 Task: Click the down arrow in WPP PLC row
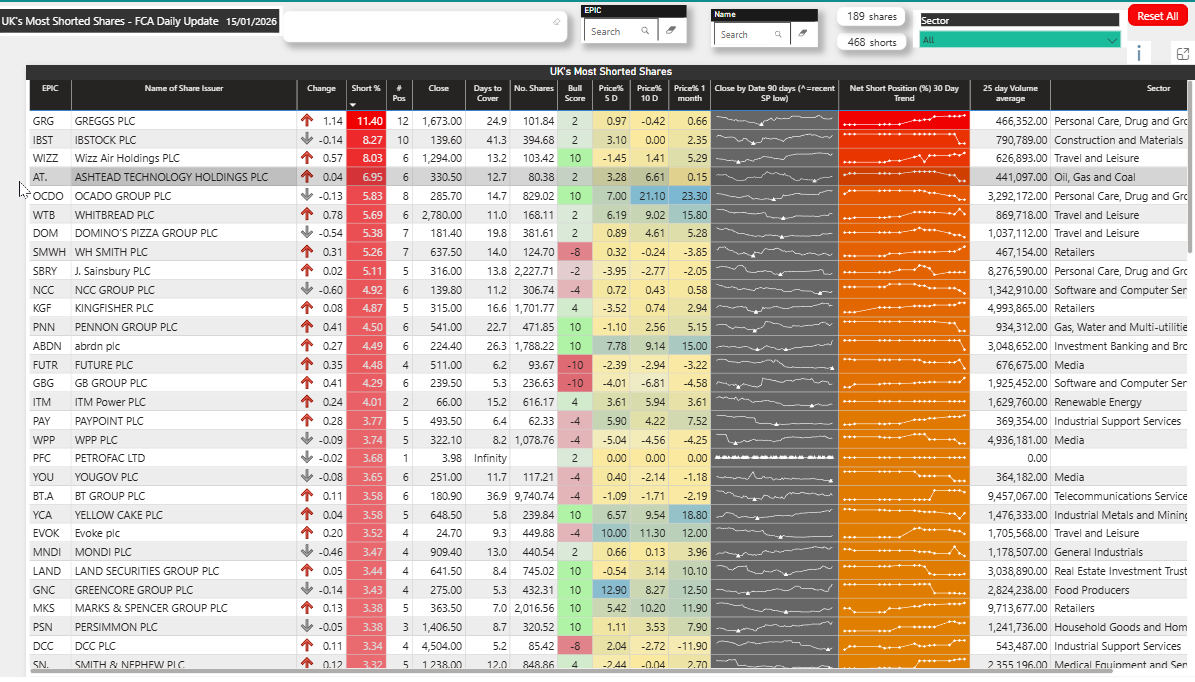(307, 440)
